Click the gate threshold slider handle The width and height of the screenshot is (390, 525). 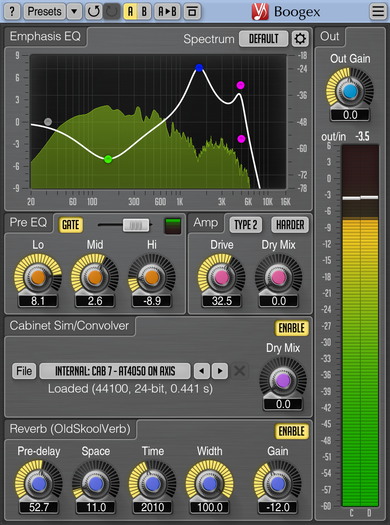click(x=136, y=225)
